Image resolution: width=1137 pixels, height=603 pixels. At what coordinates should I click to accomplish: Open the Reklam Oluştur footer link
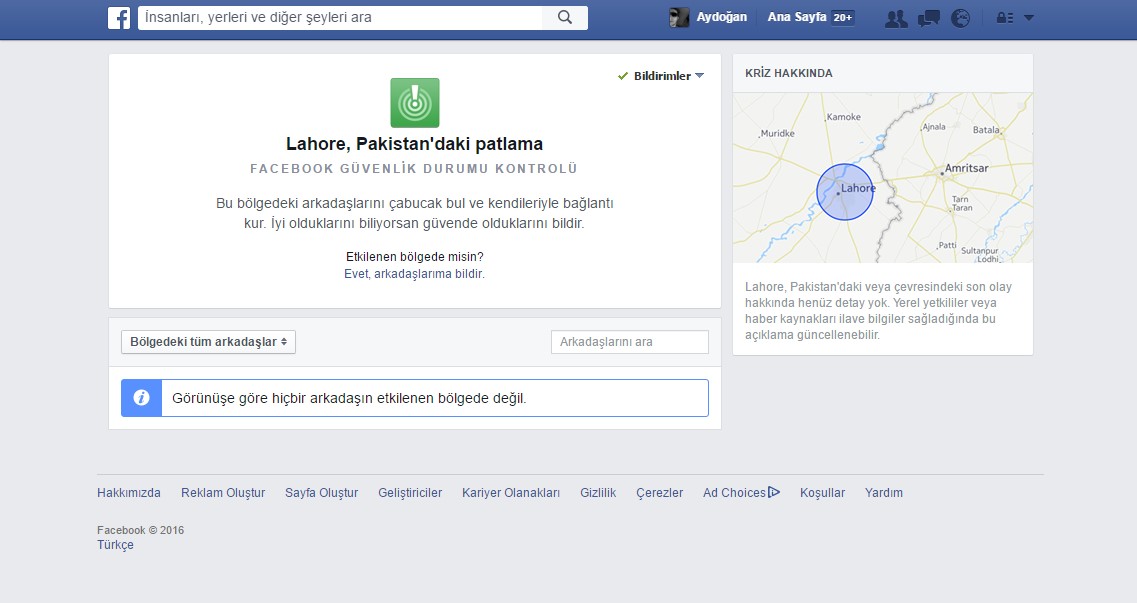point(223,493)
